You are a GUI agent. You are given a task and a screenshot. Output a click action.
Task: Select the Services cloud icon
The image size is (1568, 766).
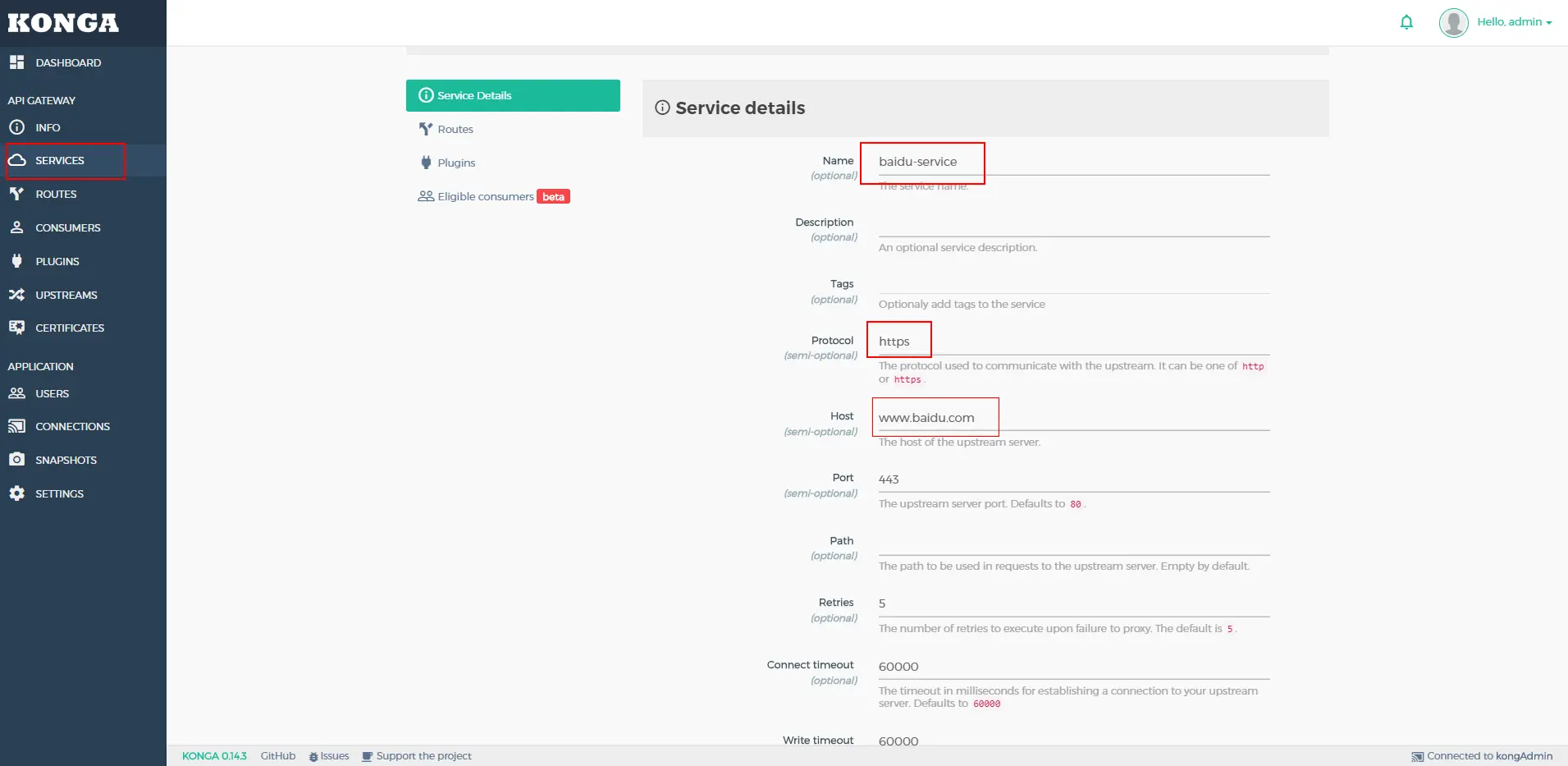16,160
